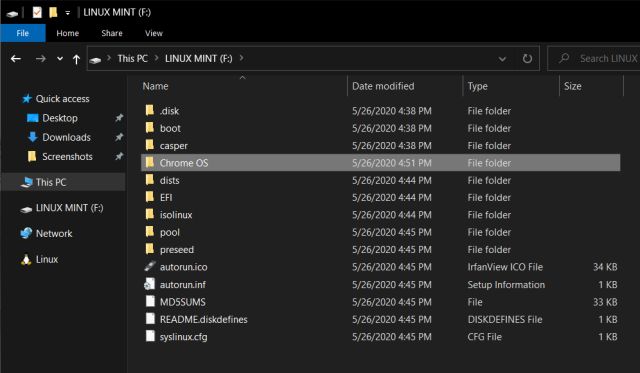Select the casper folder icon

tap(150, 145)
